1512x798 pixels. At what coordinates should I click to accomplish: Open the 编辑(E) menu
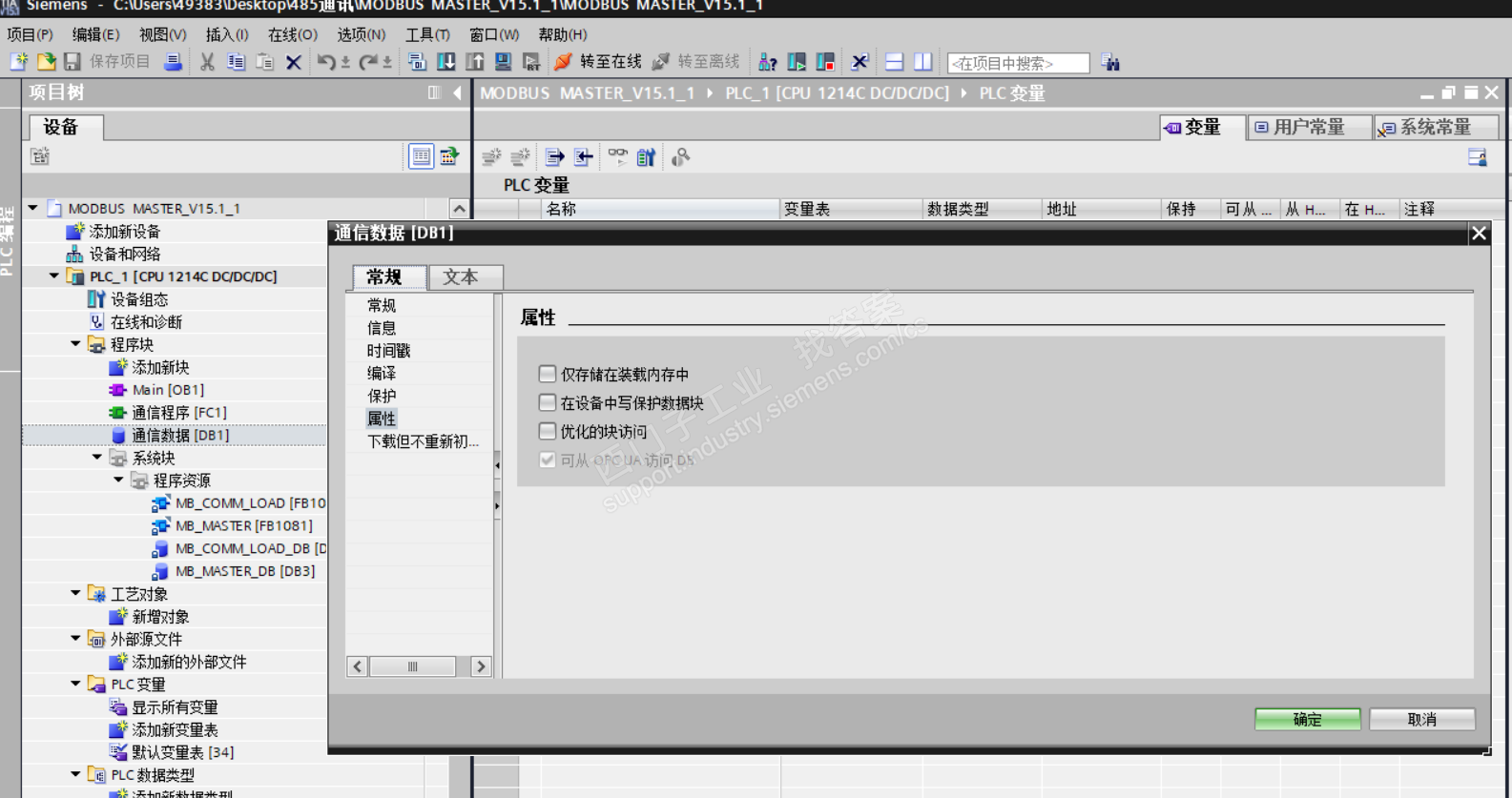(95, 35)
